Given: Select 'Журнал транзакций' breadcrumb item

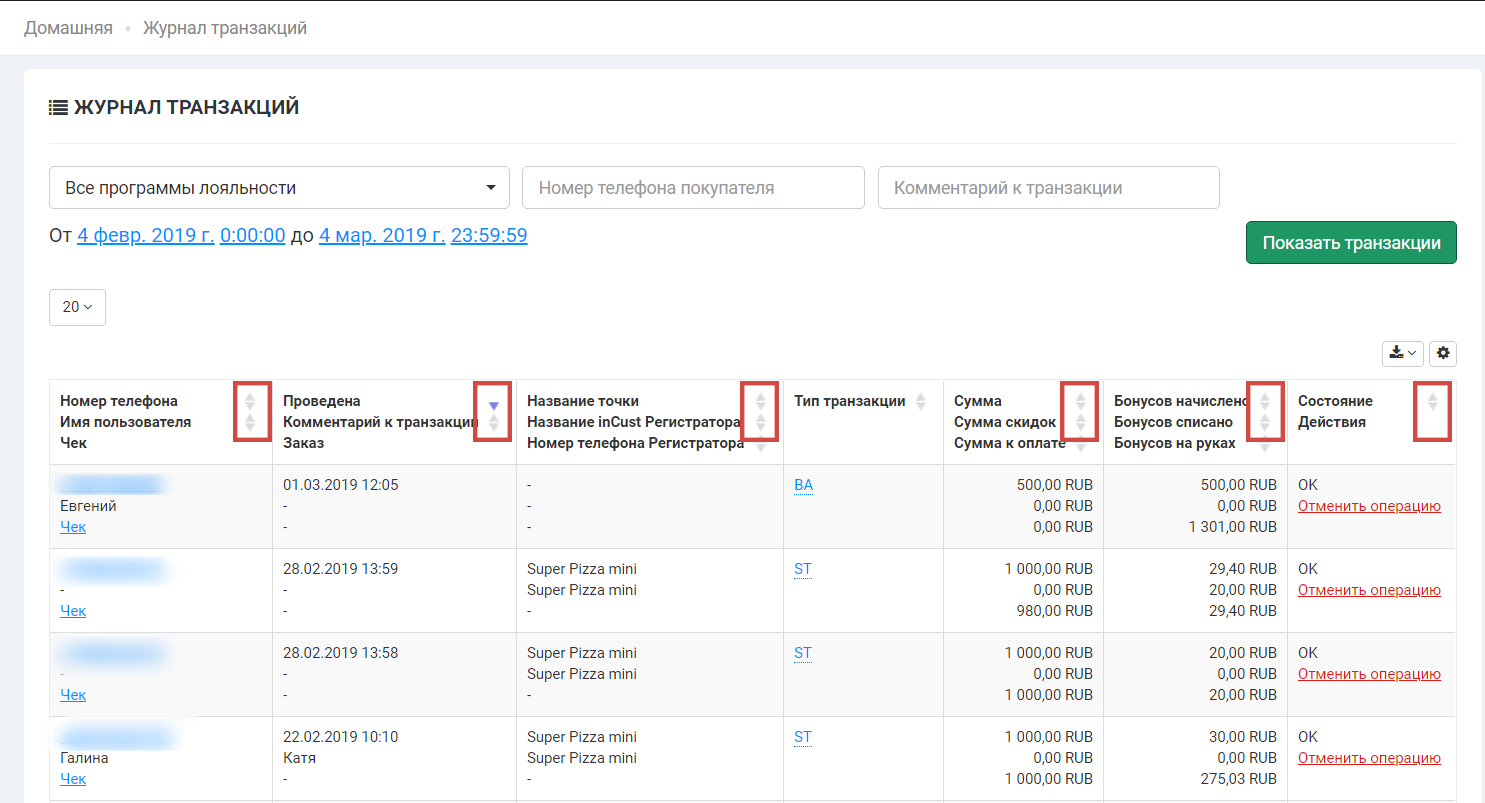Looking at the screenshot, I should pyautogui.click(x=224, y=28).
